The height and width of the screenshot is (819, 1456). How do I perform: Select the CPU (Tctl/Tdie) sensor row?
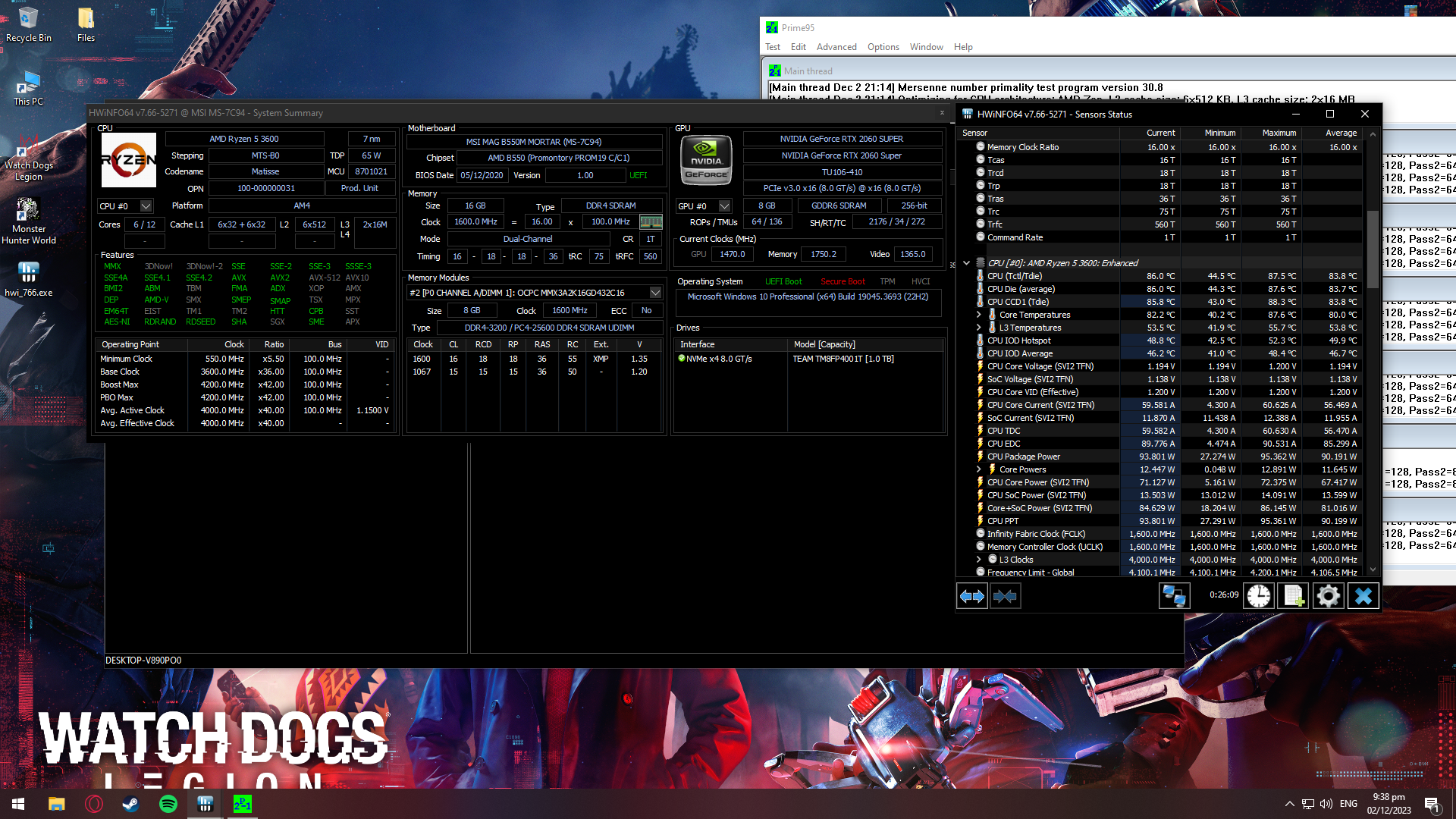coord(1160,276)
